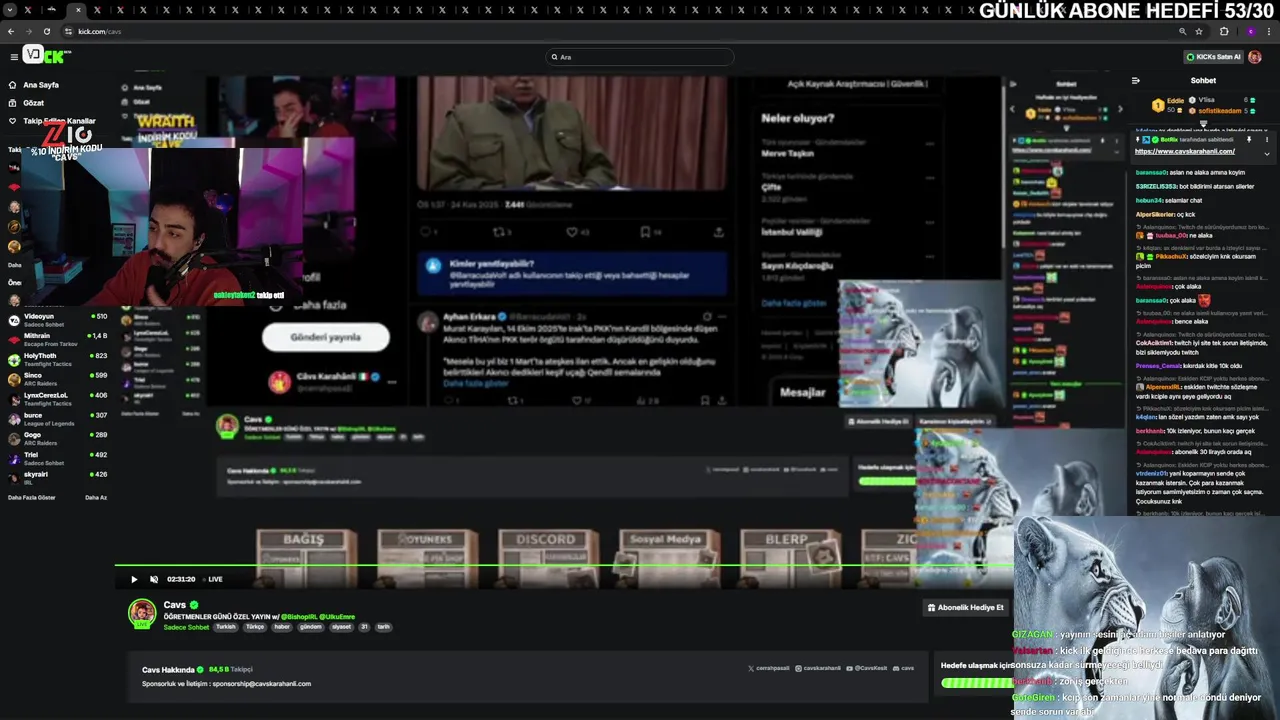Collapse the Sohbet chat panel icon
Screen dimensions: 1280x720
(x=1135, y=80)
